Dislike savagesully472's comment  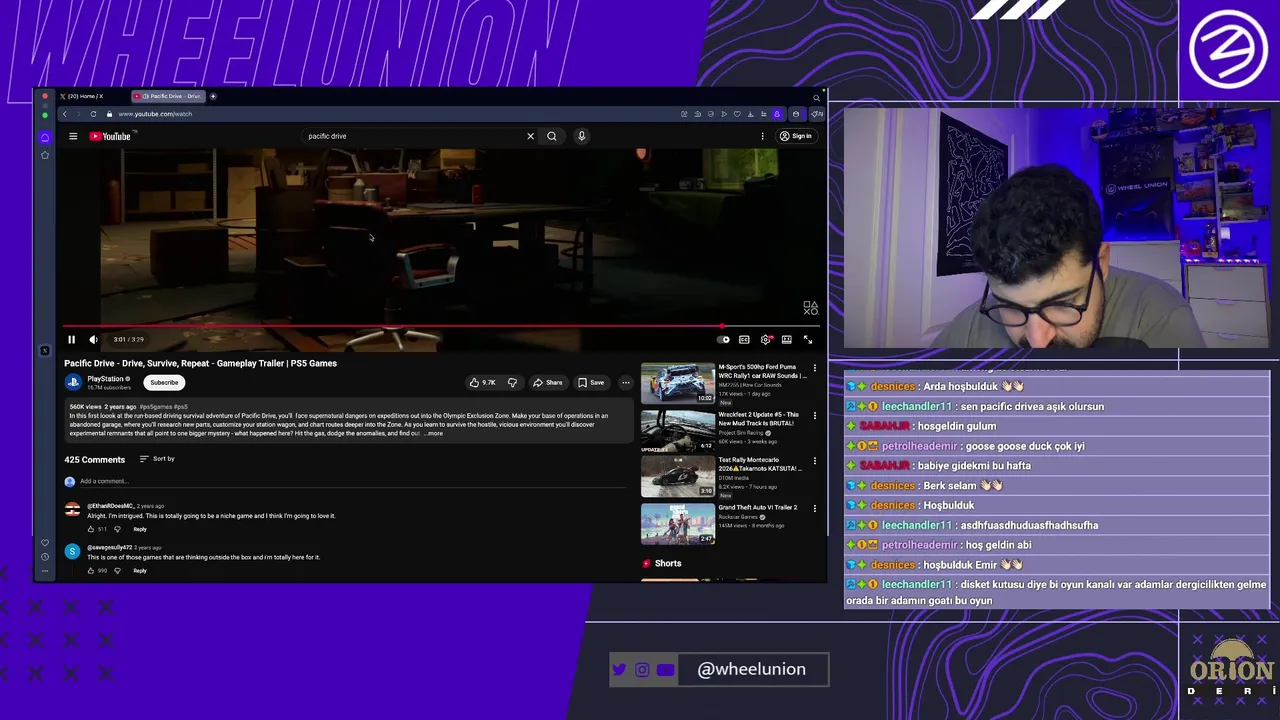point(117,571)
